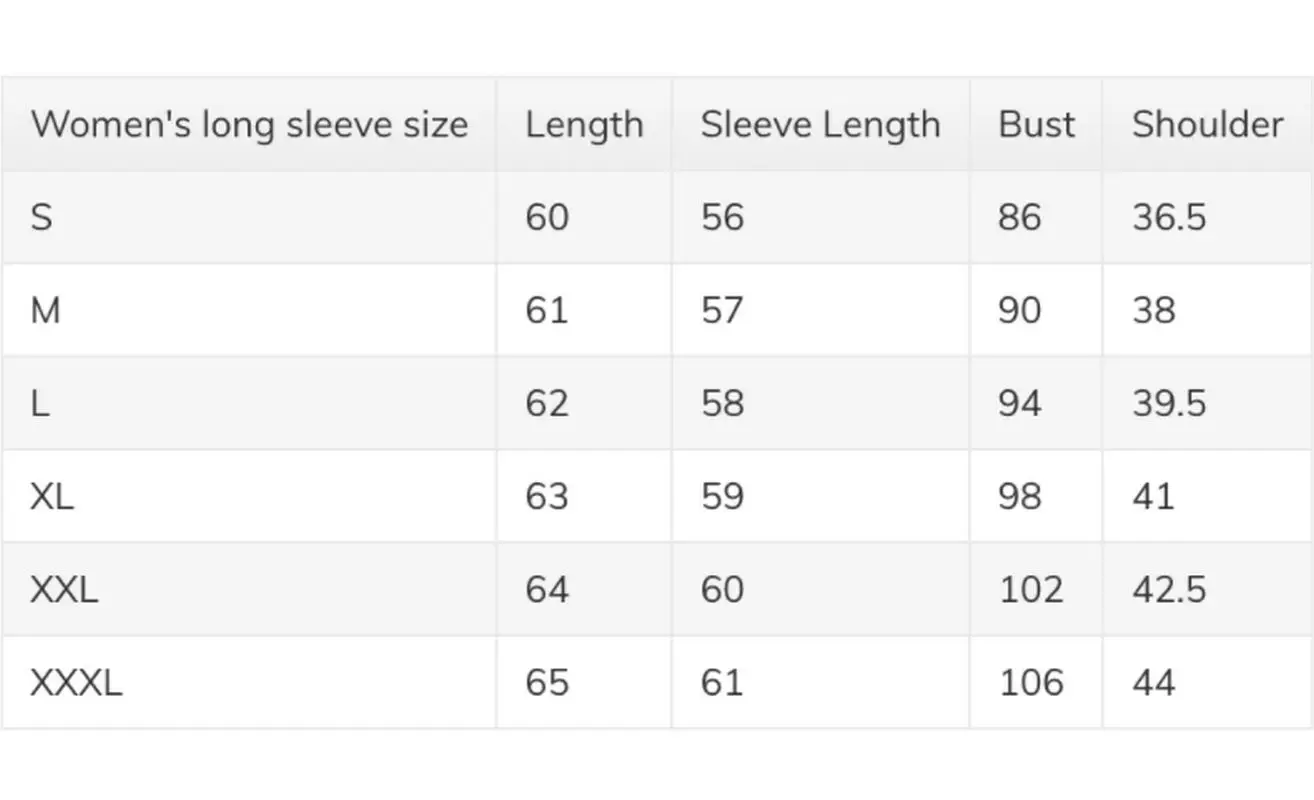Click the Bust column header

click(1036, 125)
